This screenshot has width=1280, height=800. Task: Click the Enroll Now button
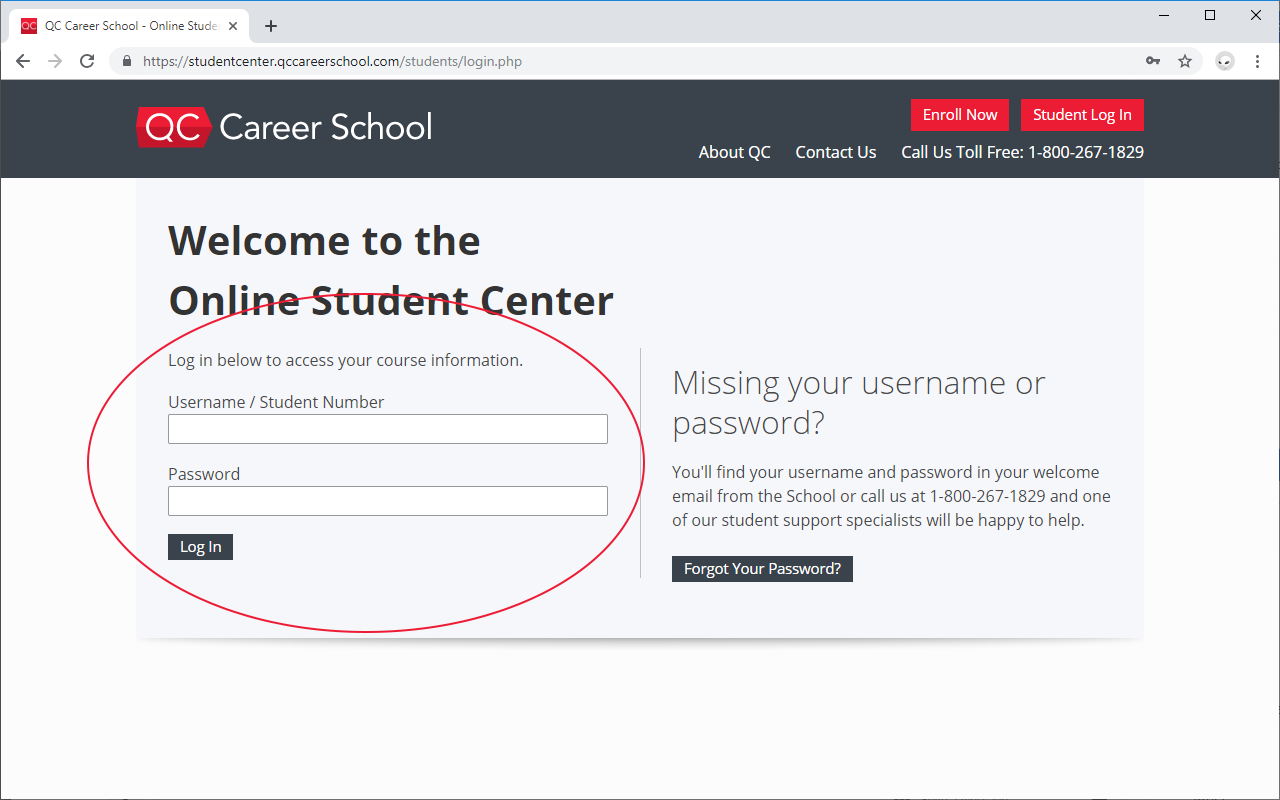pos(960,115)
